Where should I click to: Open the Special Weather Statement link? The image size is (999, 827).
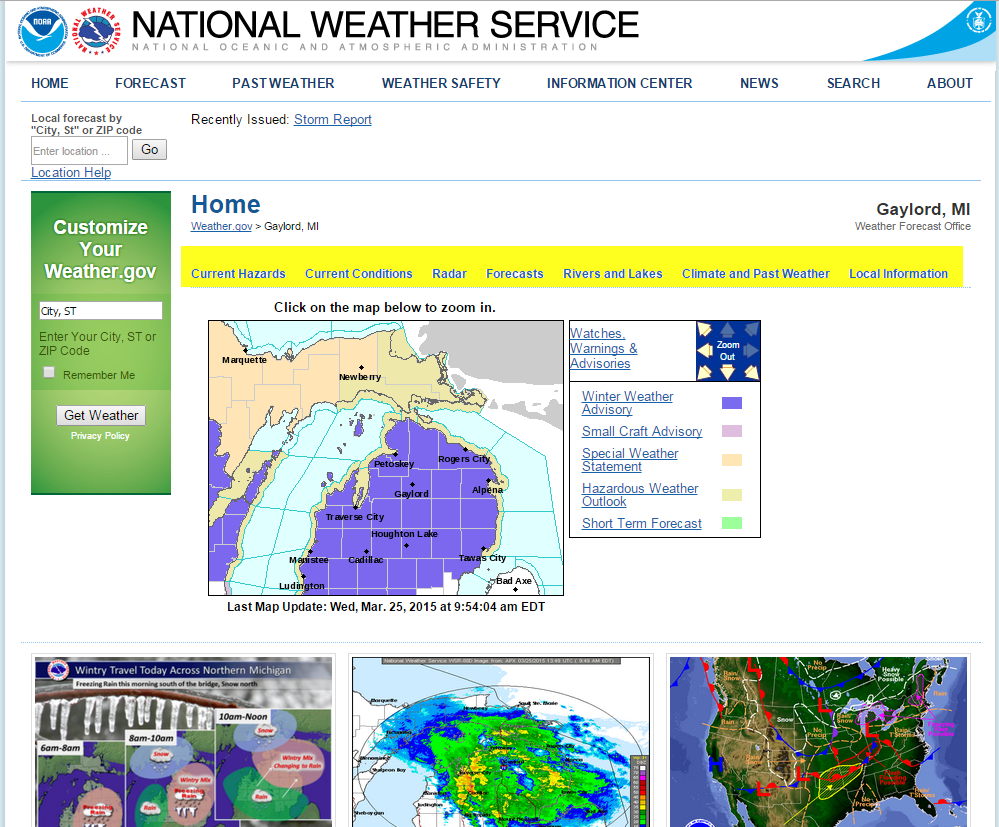click(x=629, y=460)
